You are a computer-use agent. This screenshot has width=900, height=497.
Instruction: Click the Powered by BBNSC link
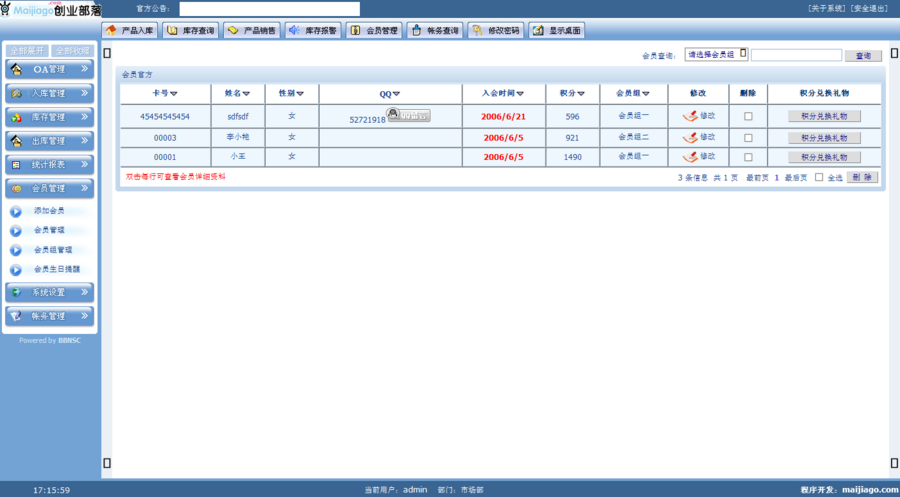50,340
